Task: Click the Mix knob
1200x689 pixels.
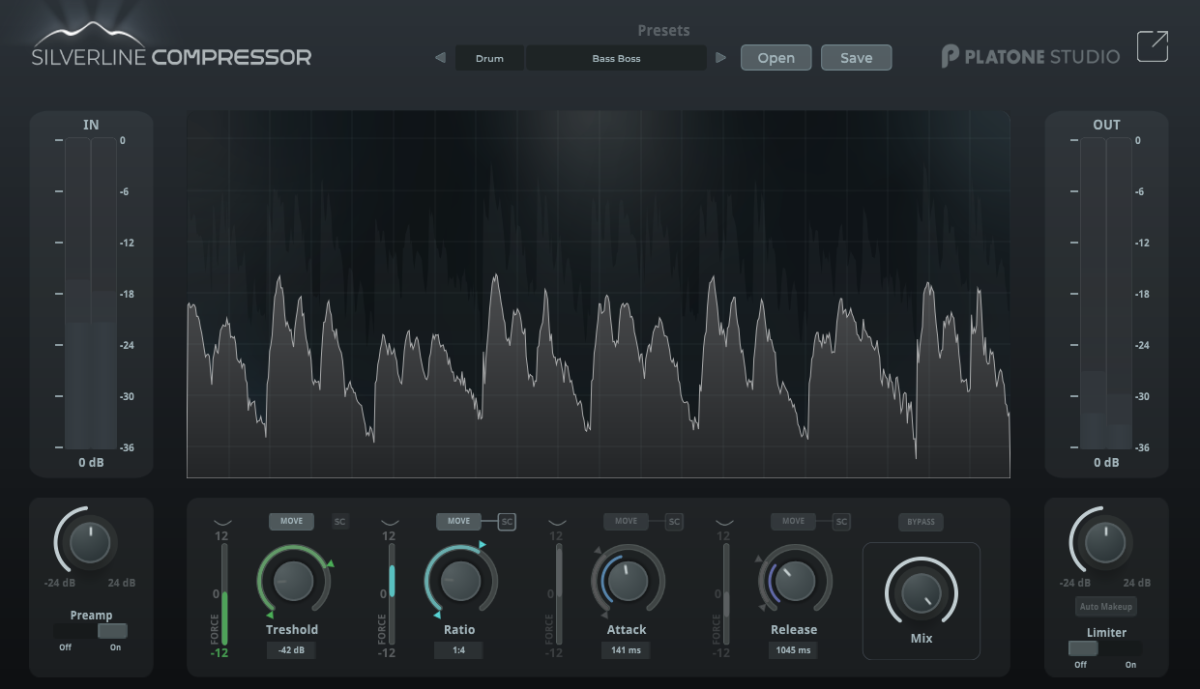Action: (921, 594)
